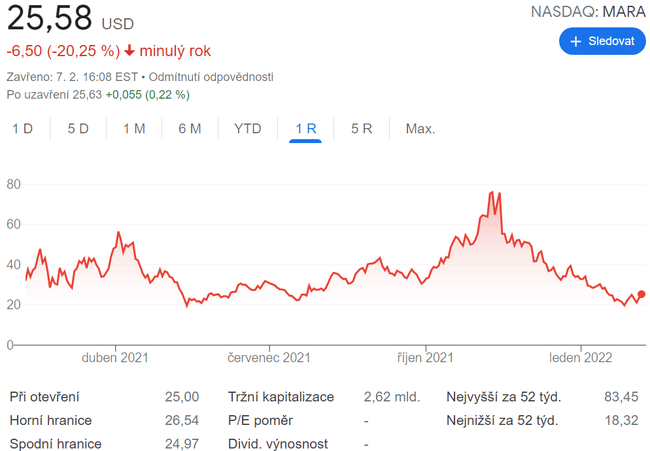Click the red endpoint dot on chart
Image resolution: width=650 pixels, height=451 pixels.
(x=641, y=294)
